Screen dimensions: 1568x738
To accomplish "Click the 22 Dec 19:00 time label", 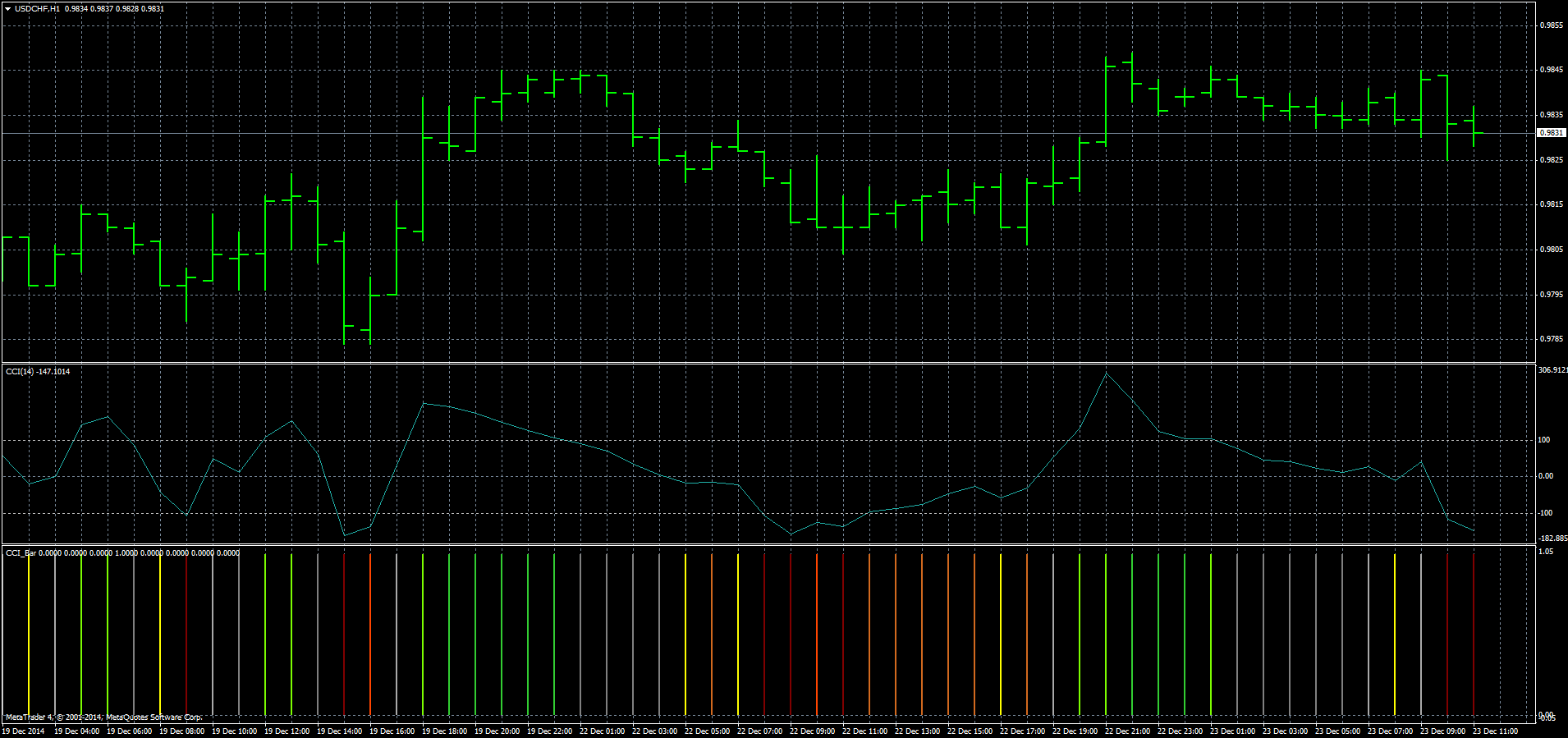I will click(x=1075, y=731).
